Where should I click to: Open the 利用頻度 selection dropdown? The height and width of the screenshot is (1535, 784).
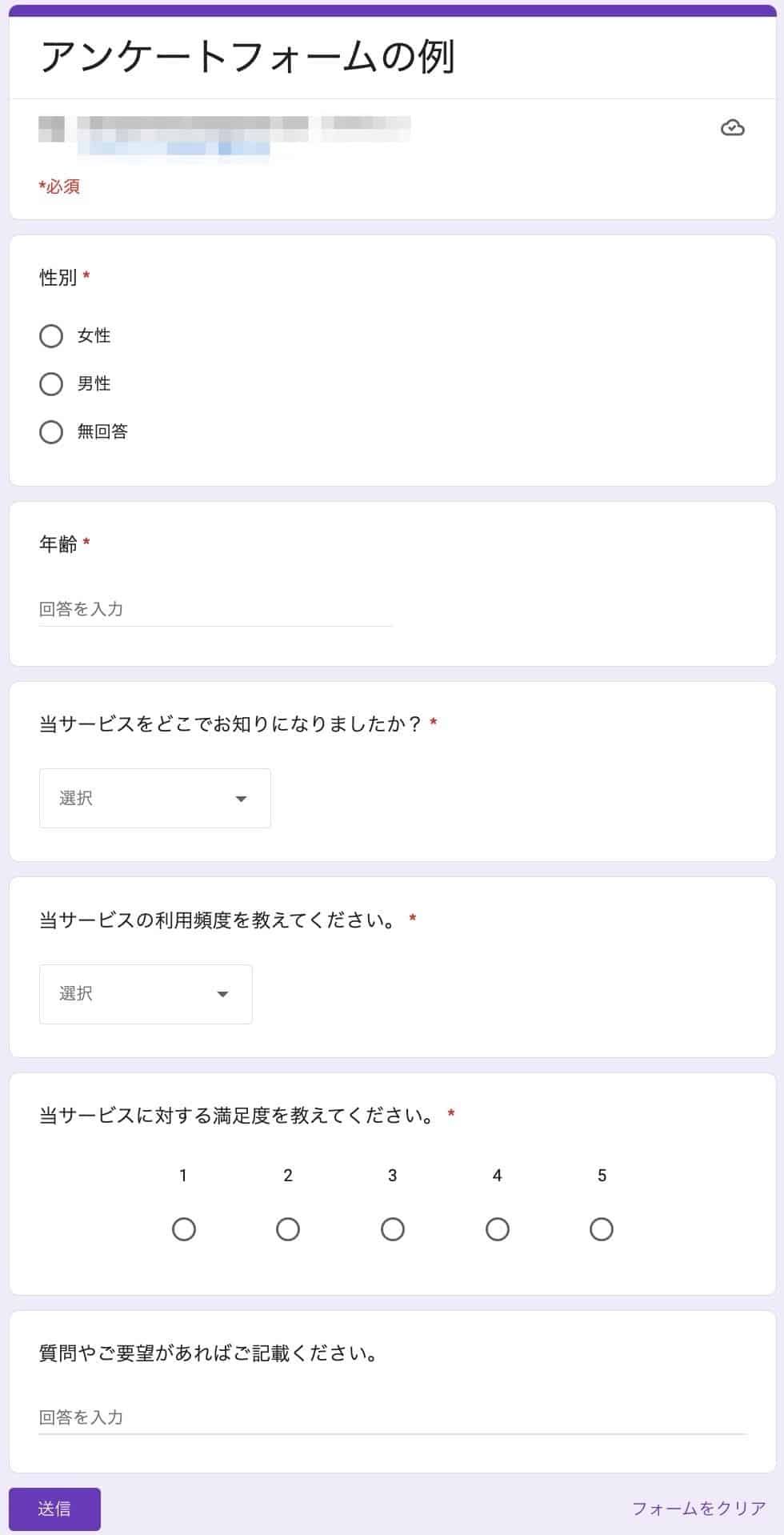point(145,994)
